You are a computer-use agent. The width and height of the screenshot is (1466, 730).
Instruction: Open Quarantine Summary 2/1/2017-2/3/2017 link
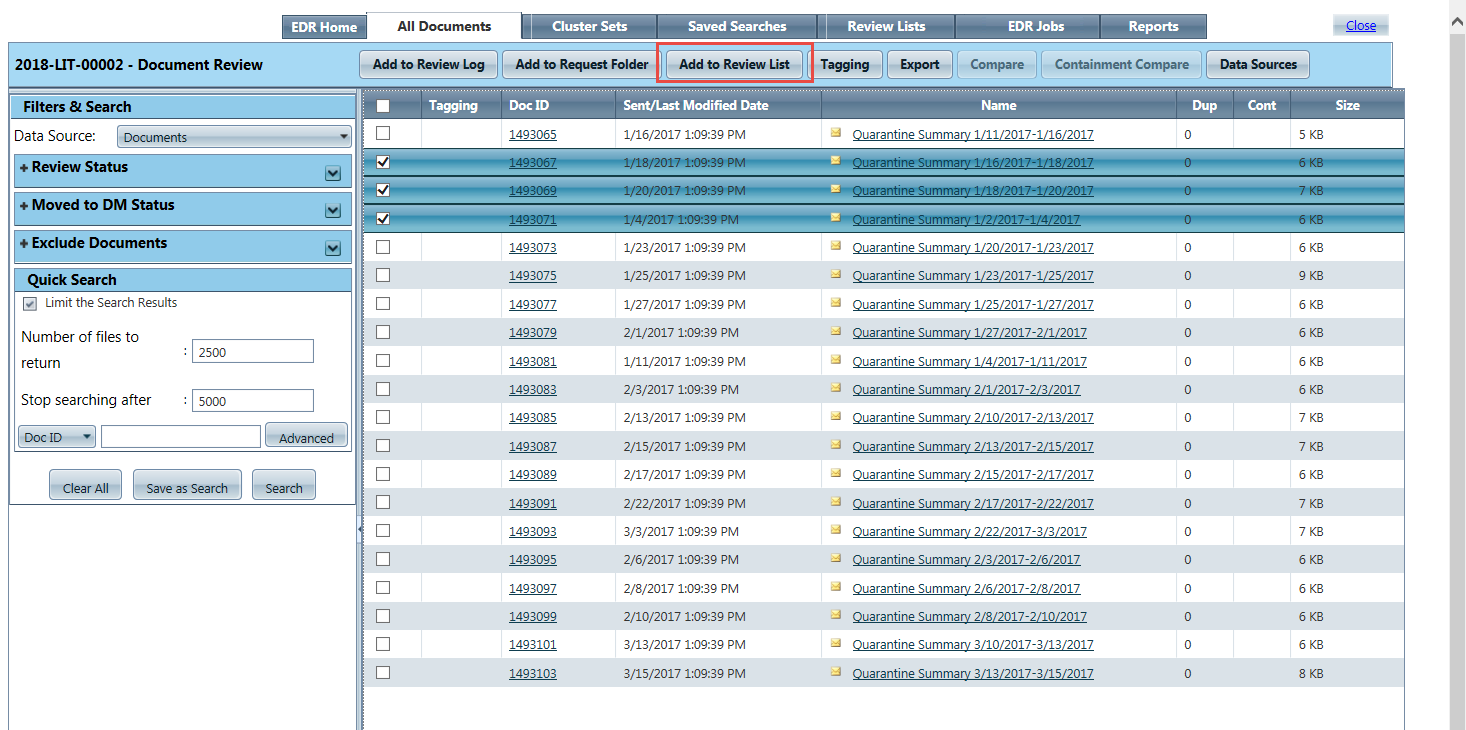966,390
